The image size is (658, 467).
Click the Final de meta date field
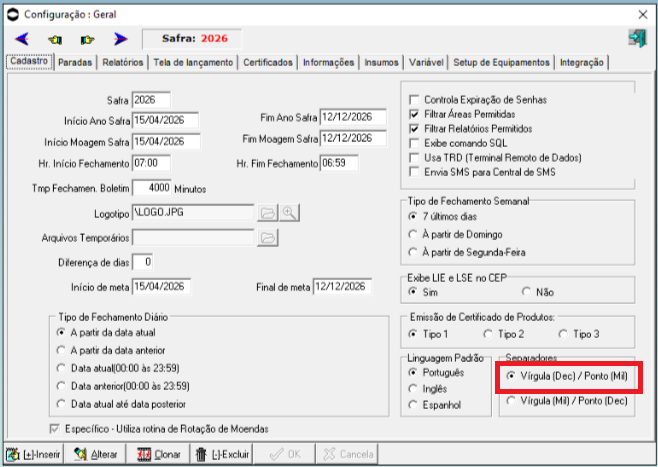pyautogui.click(x=342, y=287)
